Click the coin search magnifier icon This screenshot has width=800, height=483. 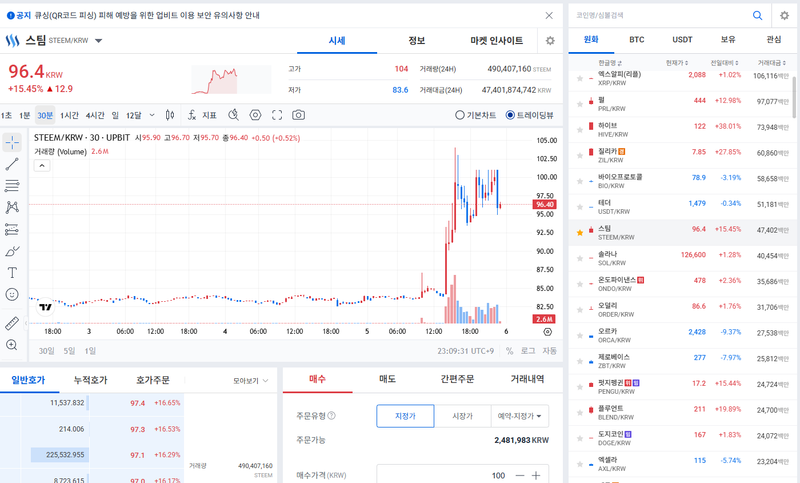pyautogui.click(x=758, y=15)
